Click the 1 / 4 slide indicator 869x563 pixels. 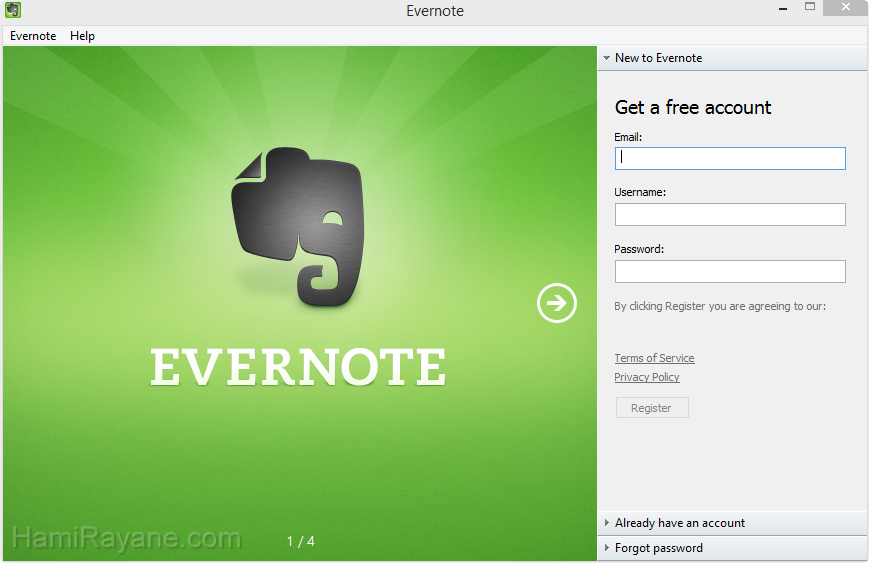[301, 541]
